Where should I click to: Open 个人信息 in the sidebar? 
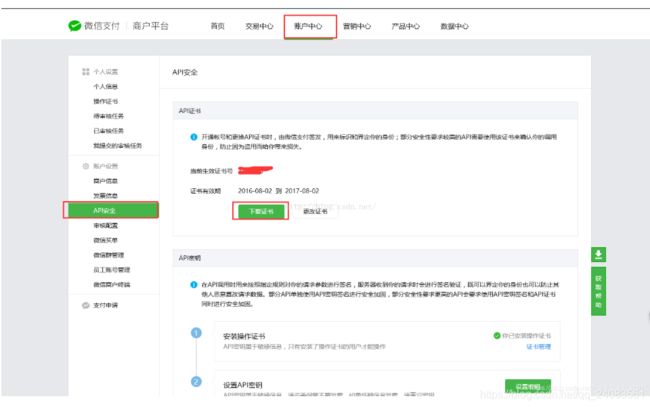105,87
